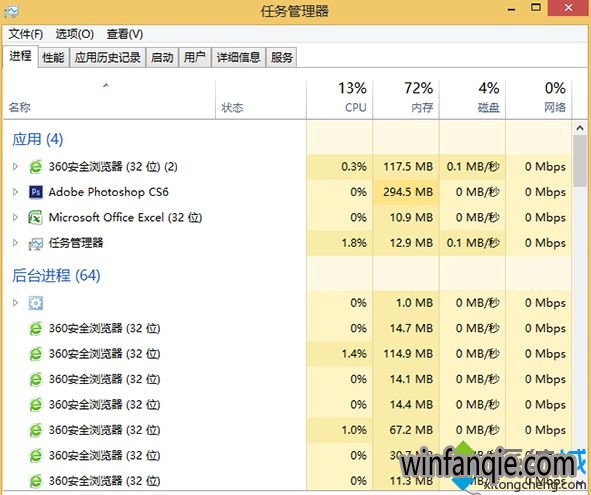Screen dimensions: 591x495
Task: Click the 12.9 MB memory value
Action: tap(411, 243)
